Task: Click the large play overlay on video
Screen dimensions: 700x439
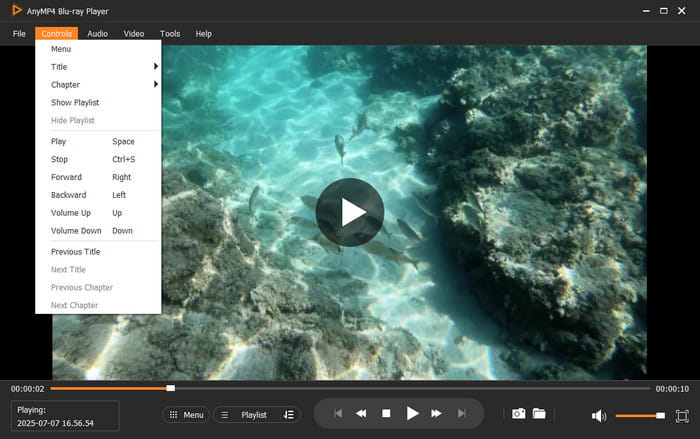Action: (x=350, y=212)
